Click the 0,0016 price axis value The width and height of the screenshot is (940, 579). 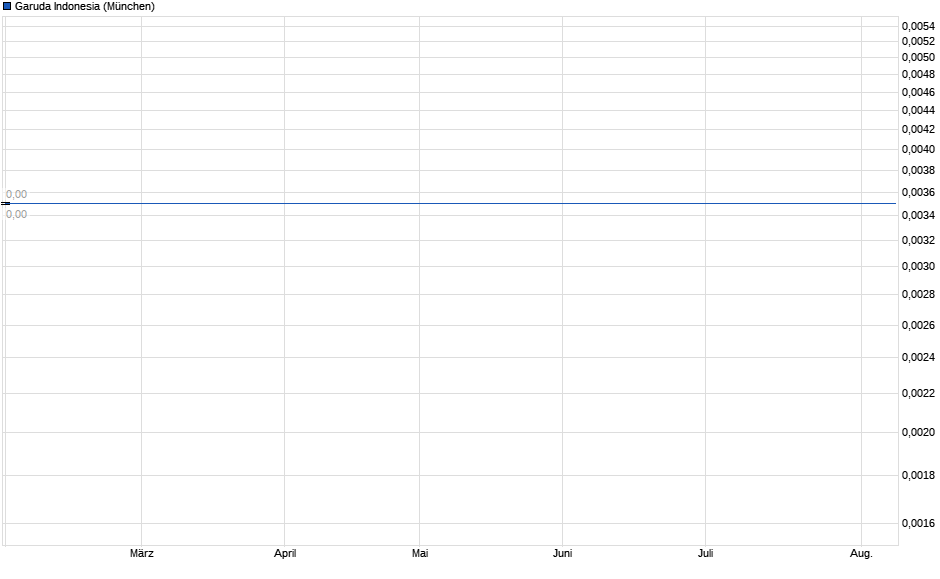[918, 523]
